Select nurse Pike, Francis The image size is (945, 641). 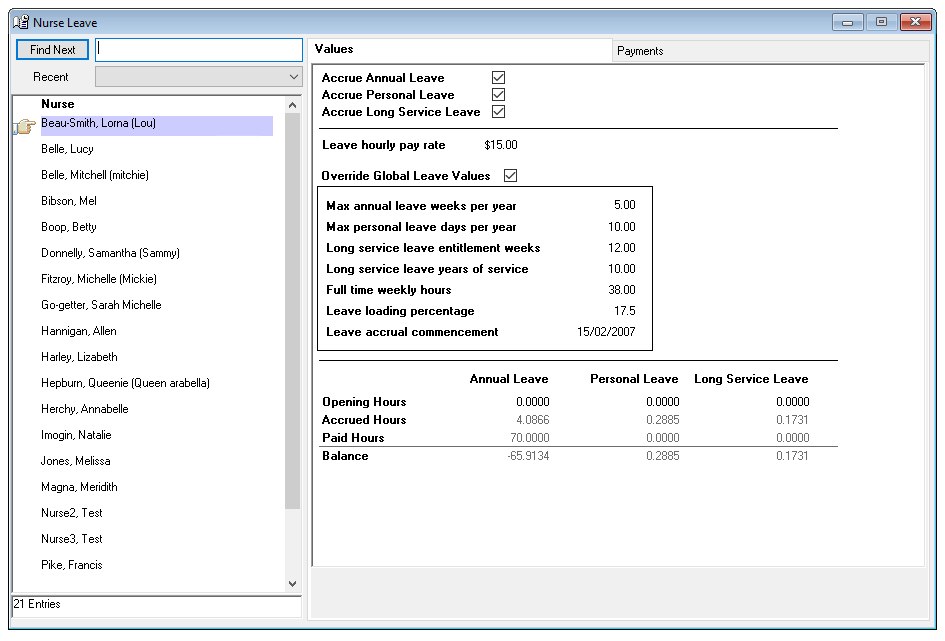click(72, 564)
